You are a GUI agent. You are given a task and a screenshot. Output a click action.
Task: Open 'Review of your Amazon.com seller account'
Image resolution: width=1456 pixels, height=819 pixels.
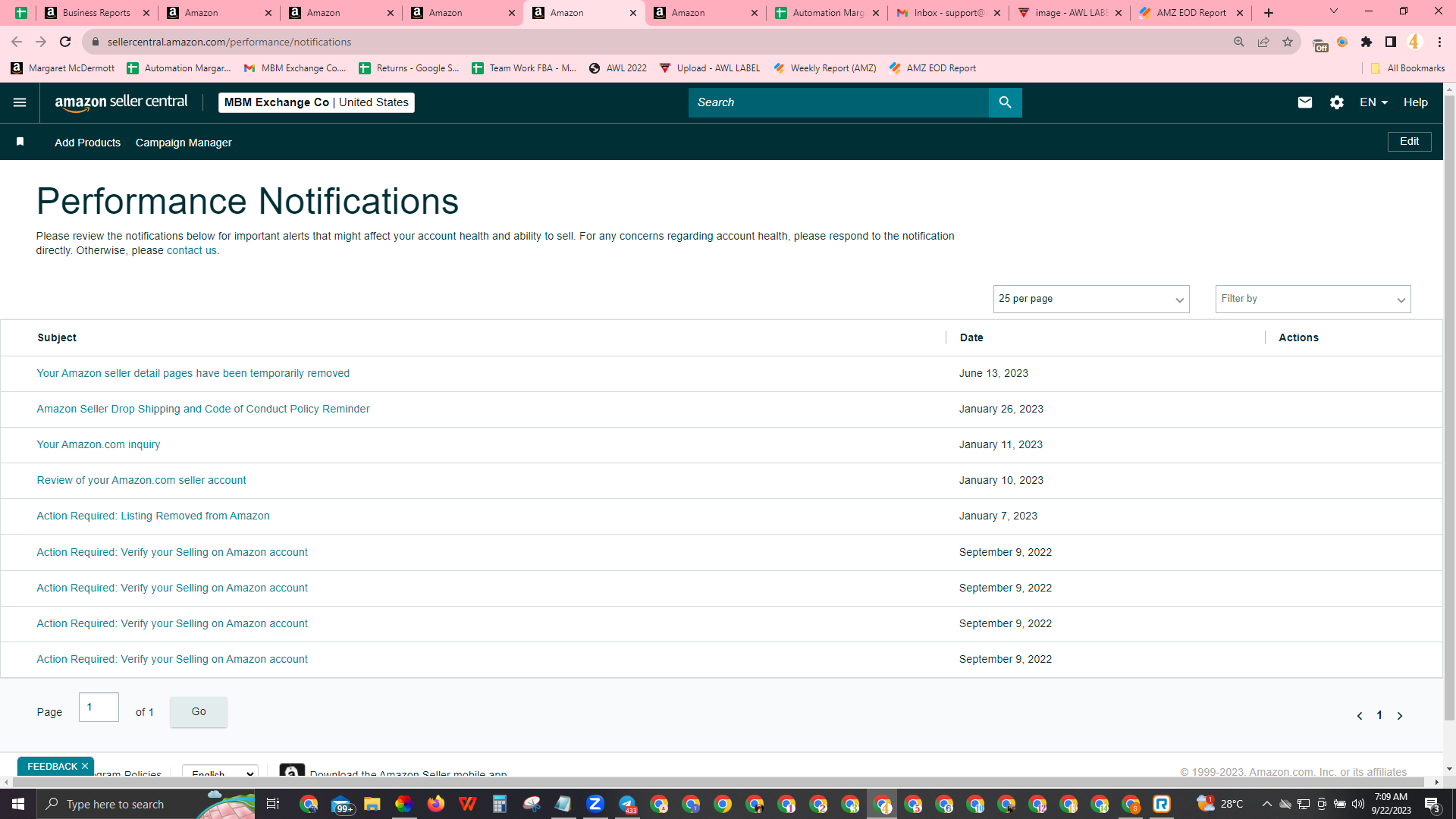[142, 480]
